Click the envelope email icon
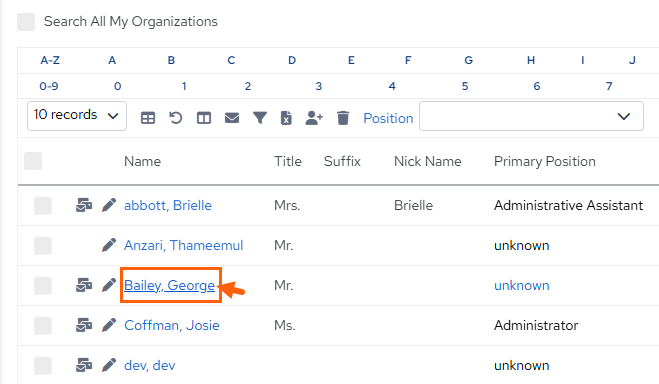Viewport: 659px width, 384px height. [x=232, y=118]
